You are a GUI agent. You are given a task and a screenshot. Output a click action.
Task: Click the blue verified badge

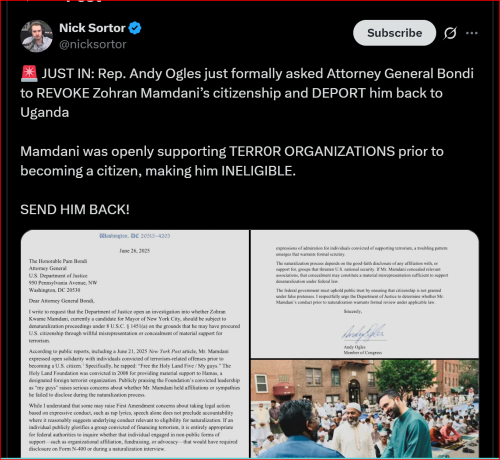135,28
